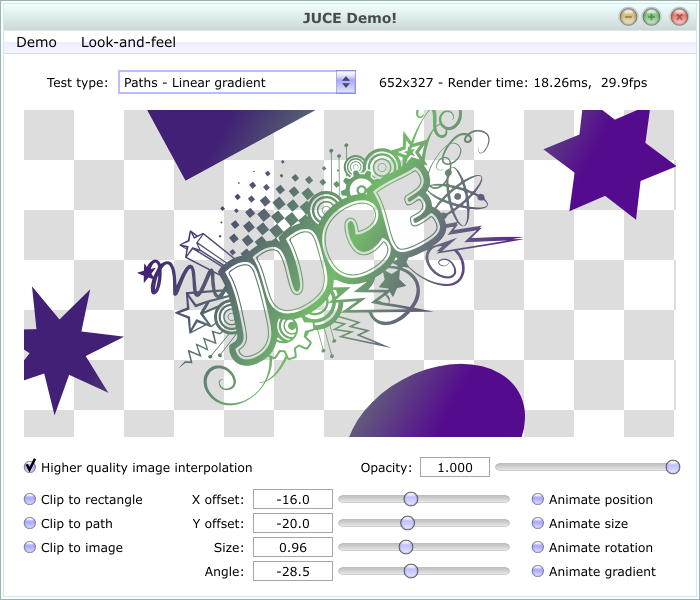Enable Clip to path toggle
The image size is (700, 600).
[x=68, y=524]
